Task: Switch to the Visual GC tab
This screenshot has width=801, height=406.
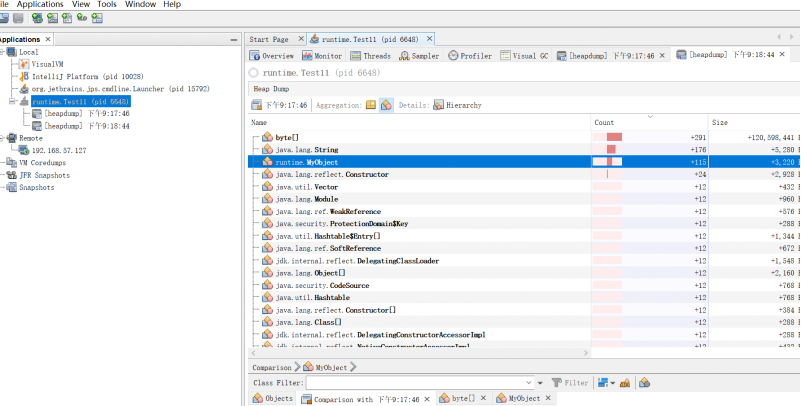Action: coord(524,56)
